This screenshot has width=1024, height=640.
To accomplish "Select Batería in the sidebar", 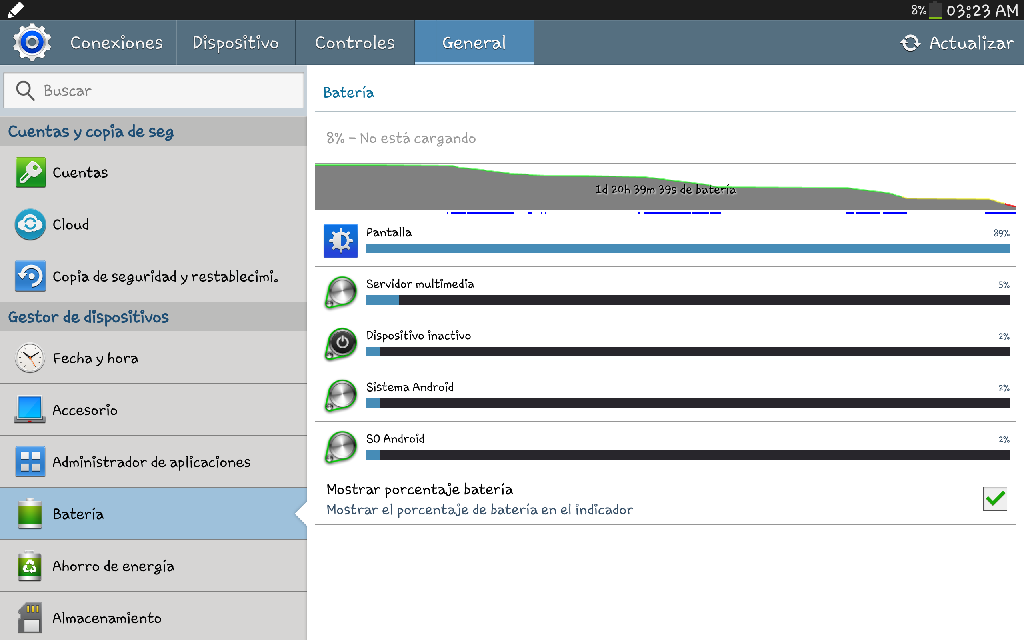I will (153, 514).
